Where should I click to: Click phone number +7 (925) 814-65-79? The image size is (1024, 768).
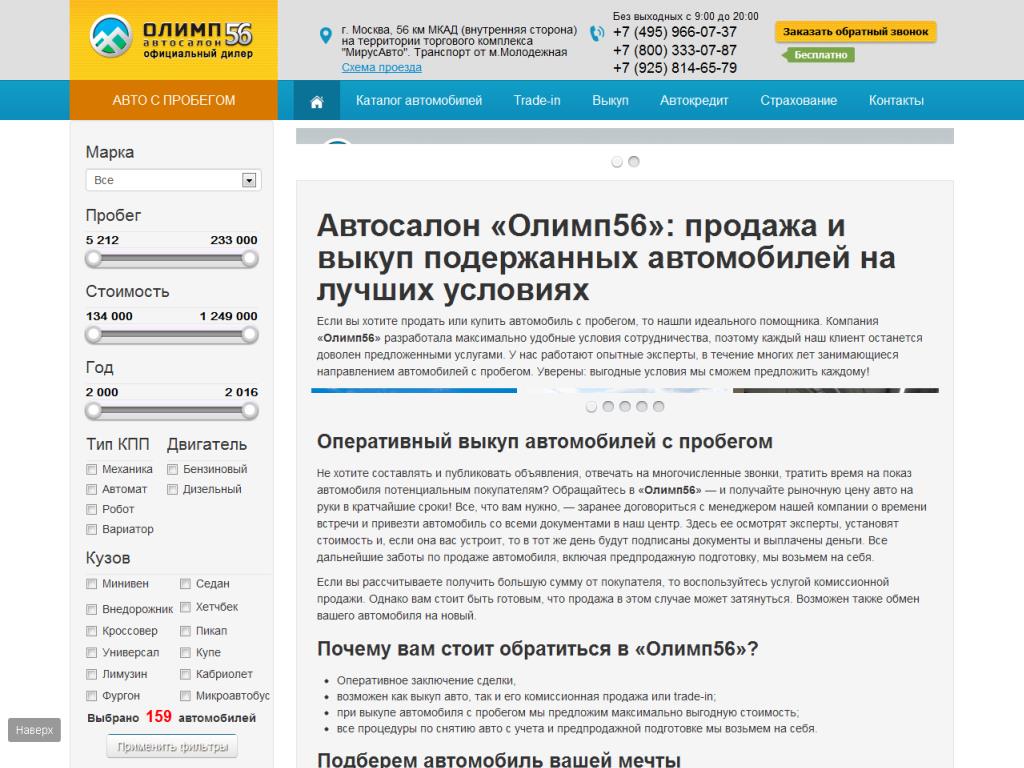pyautogui.click(x=675, y=68)
